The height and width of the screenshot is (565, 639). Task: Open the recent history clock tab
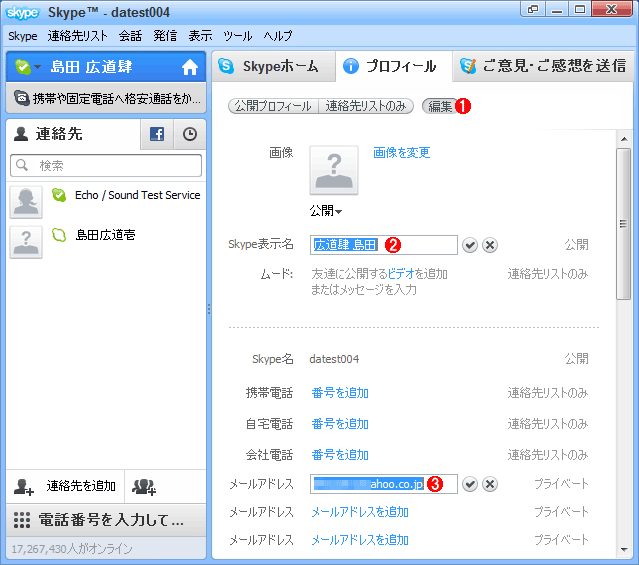coord(189,134)
